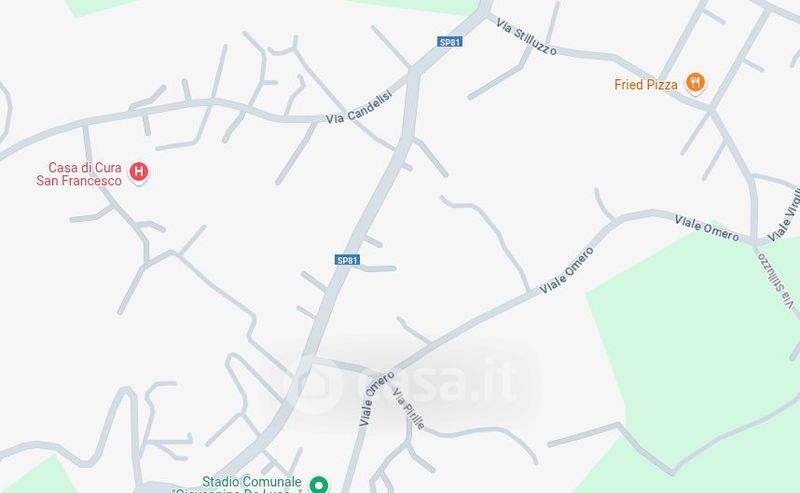Click Viale Omero label nearest Viale Virgilio

point(707,229)
